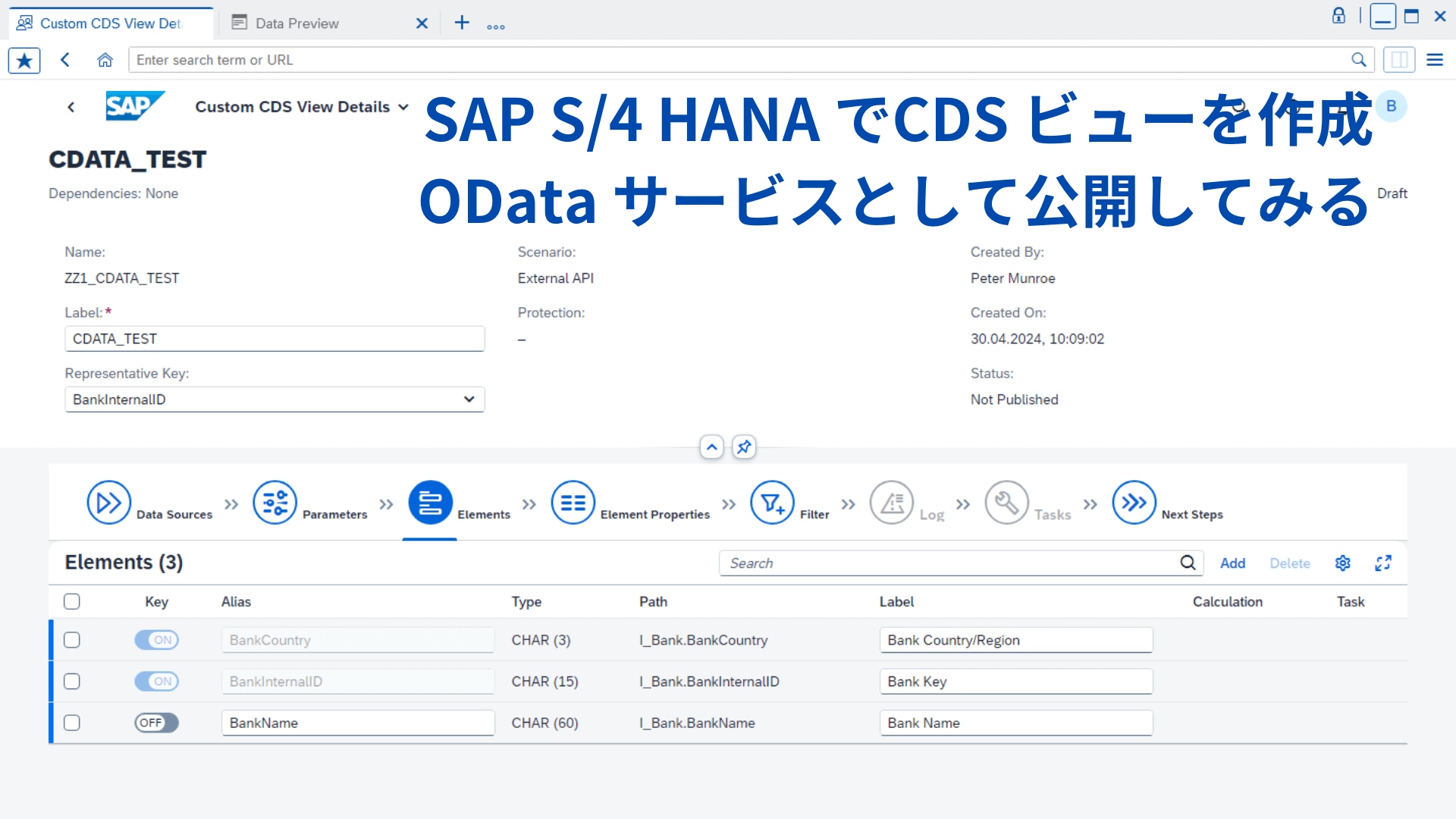Add a new element to the list
1456x819 pixels.
coord(1233,563)
